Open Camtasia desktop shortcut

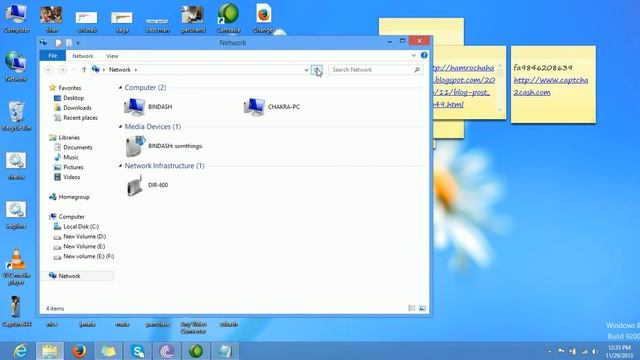(x=229, y=18)
